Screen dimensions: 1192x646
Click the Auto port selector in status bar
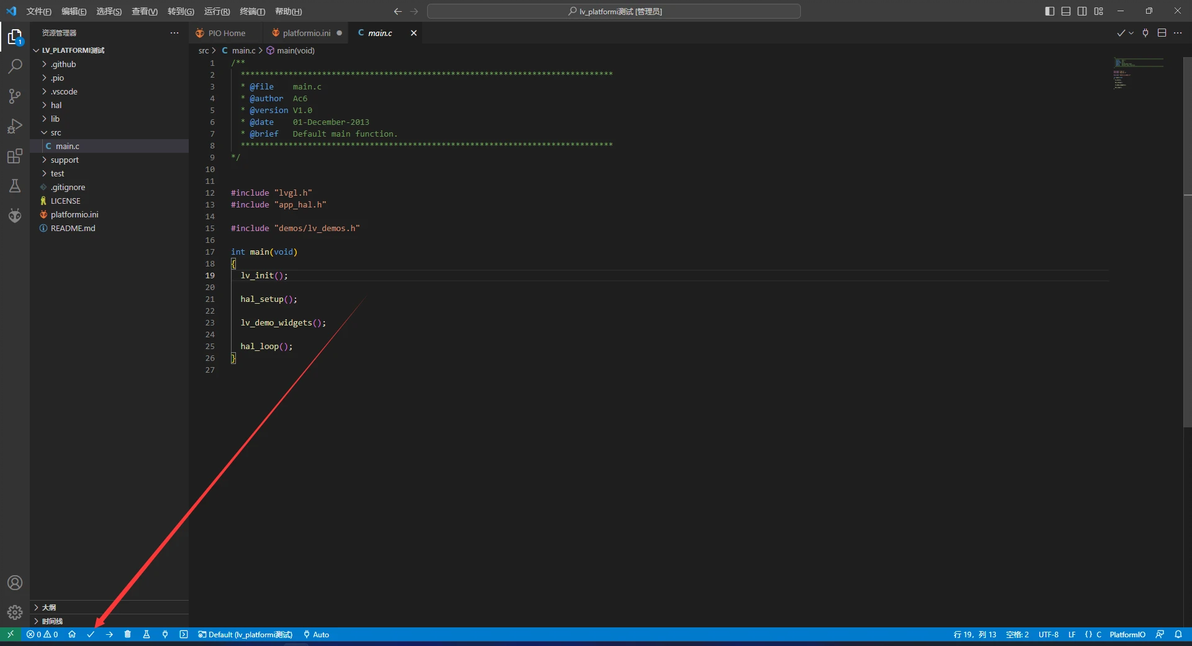[316, 635]
